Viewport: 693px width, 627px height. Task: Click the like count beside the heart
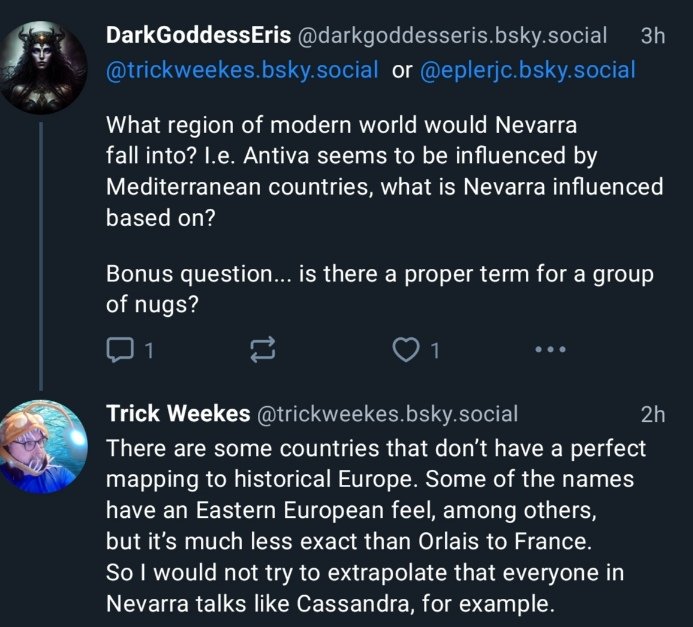pos(434,350)
